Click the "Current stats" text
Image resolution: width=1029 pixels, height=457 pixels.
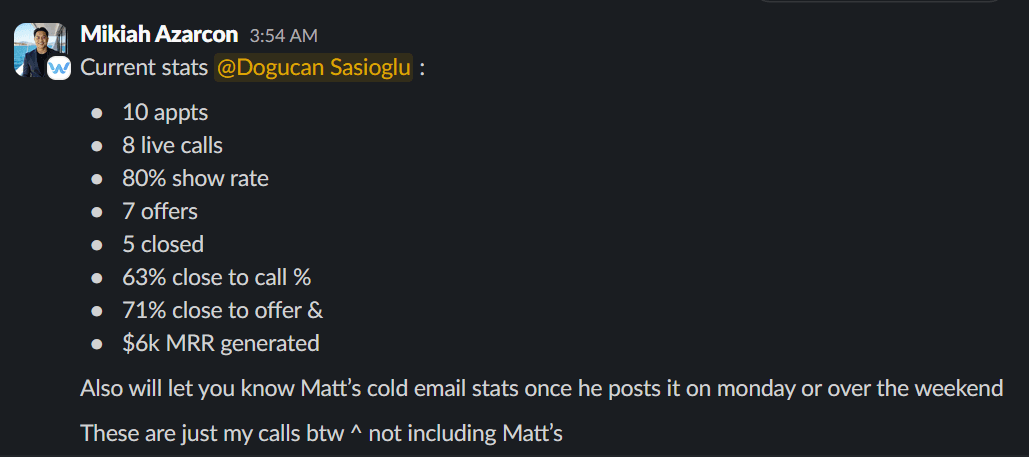point(144,68)
